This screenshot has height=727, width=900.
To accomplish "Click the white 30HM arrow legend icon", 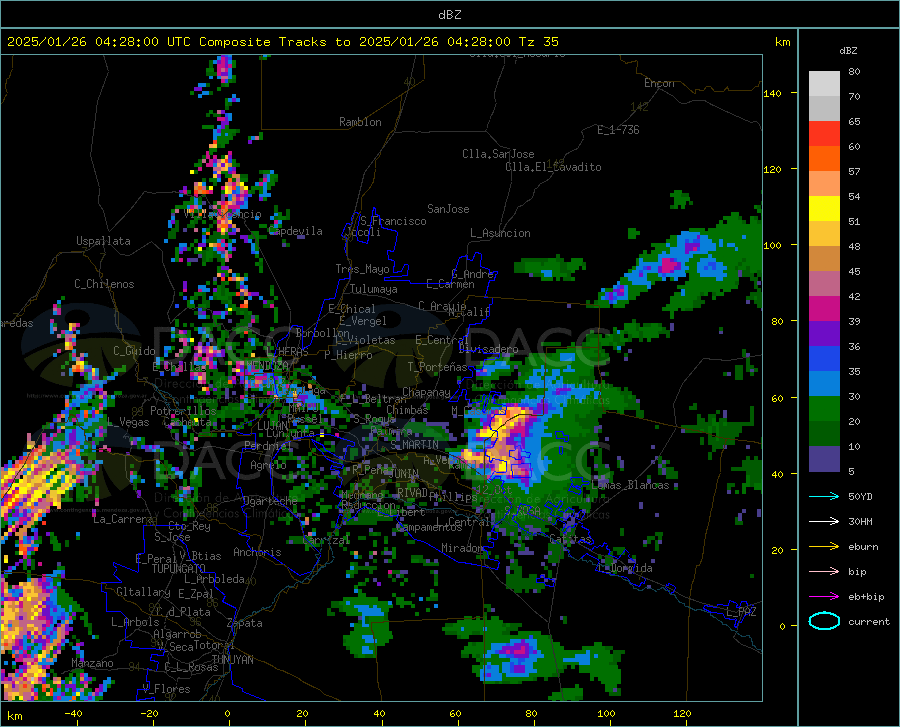I will (x=824, y=522).
